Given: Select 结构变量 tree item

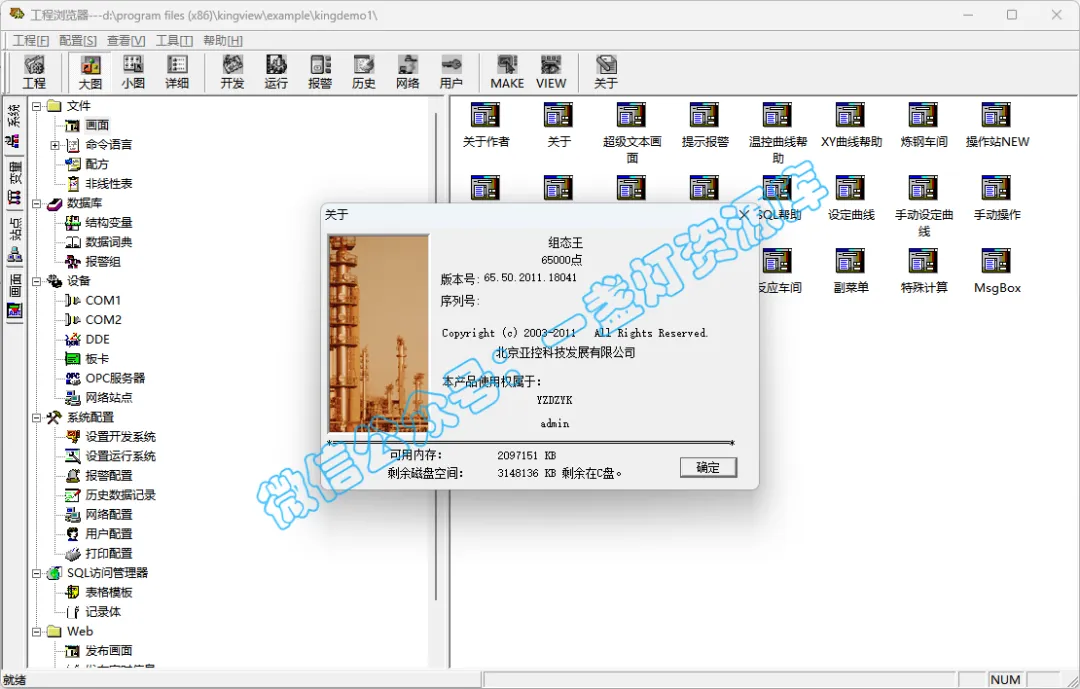Looking at the screenshot, I should coord(108,223).
